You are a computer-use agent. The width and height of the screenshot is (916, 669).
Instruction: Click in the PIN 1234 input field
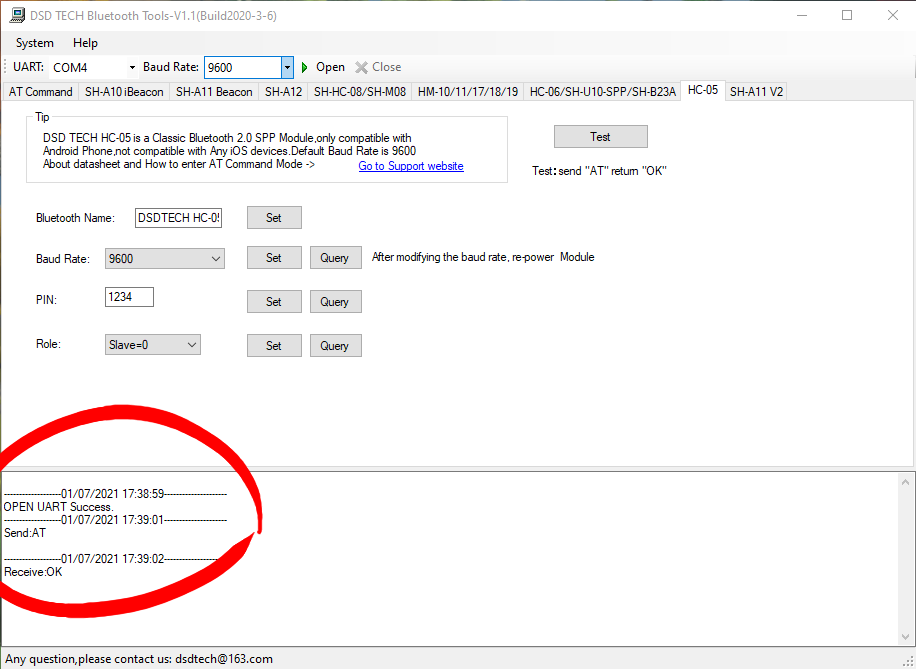[129, 297]
